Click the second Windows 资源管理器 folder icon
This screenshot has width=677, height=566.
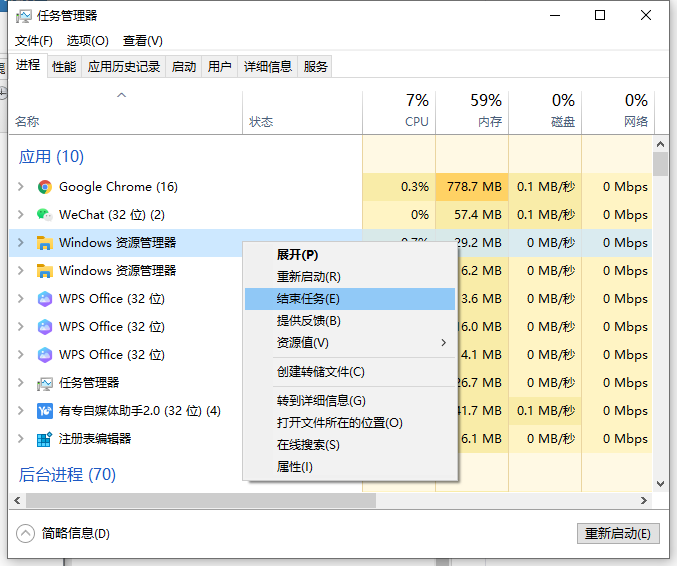(44, 271)
